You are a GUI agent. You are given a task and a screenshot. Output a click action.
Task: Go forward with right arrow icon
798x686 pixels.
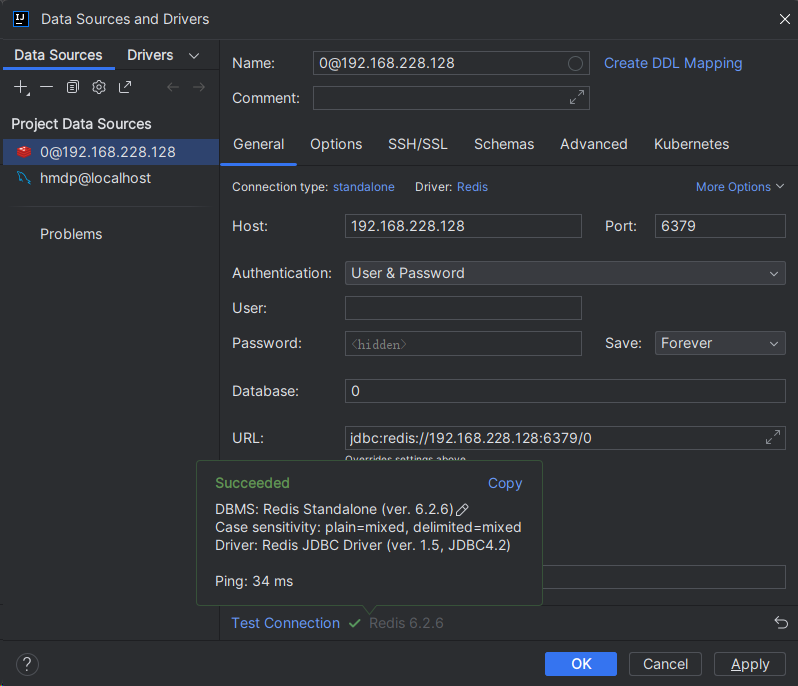point(199,87)
